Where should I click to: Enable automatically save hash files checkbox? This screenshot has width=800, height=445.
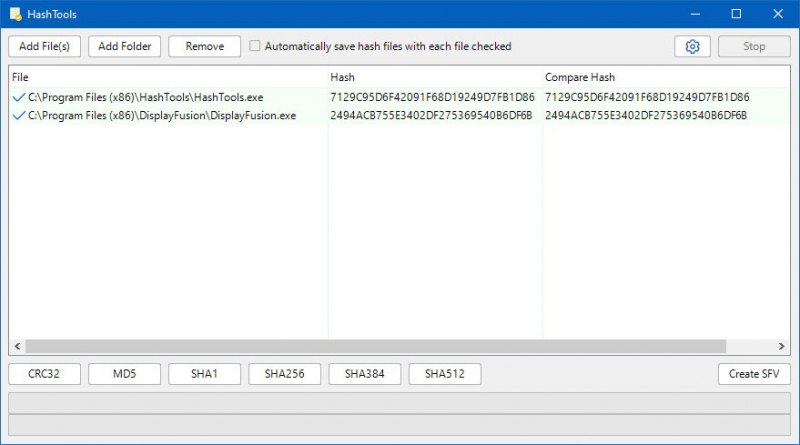point(255,46)
